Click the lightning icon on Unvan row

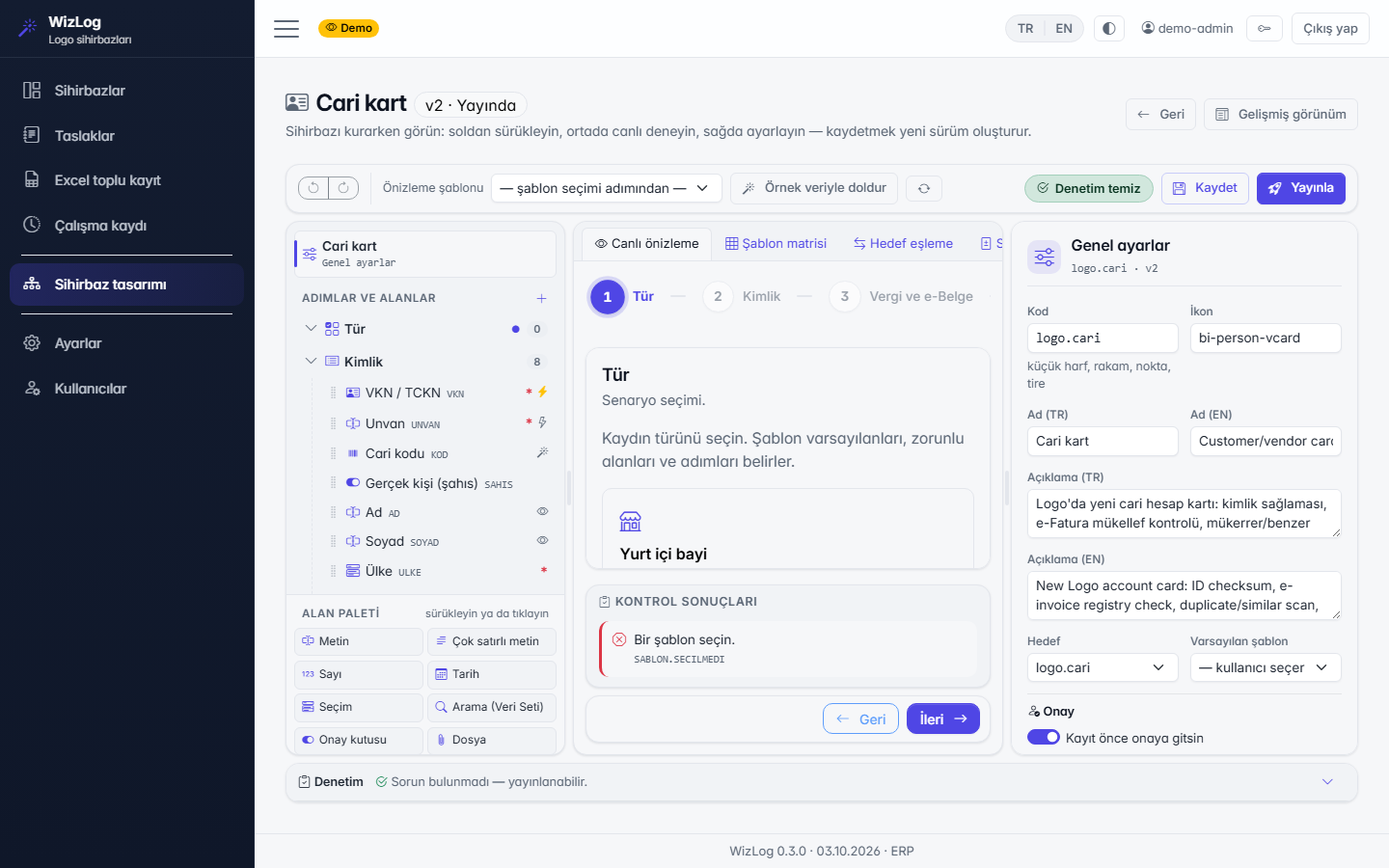(x=543, y=422)
